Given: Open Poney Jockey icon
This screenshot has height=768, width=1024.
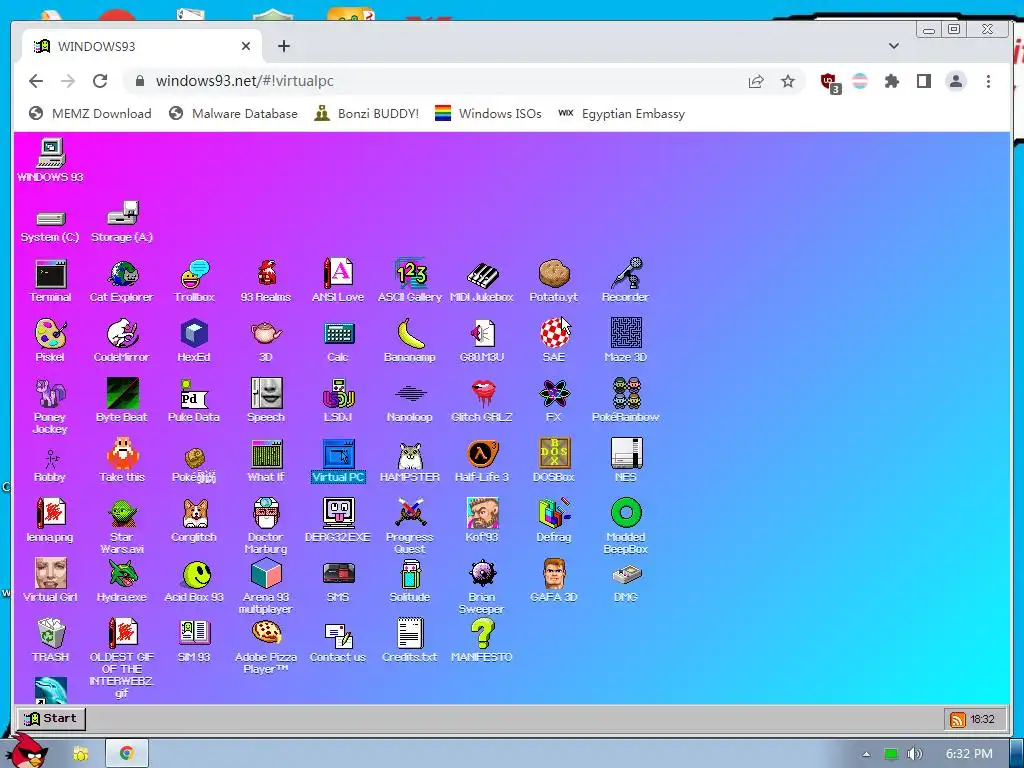Looking at the screenshot, I should click(x=50, y=406).
